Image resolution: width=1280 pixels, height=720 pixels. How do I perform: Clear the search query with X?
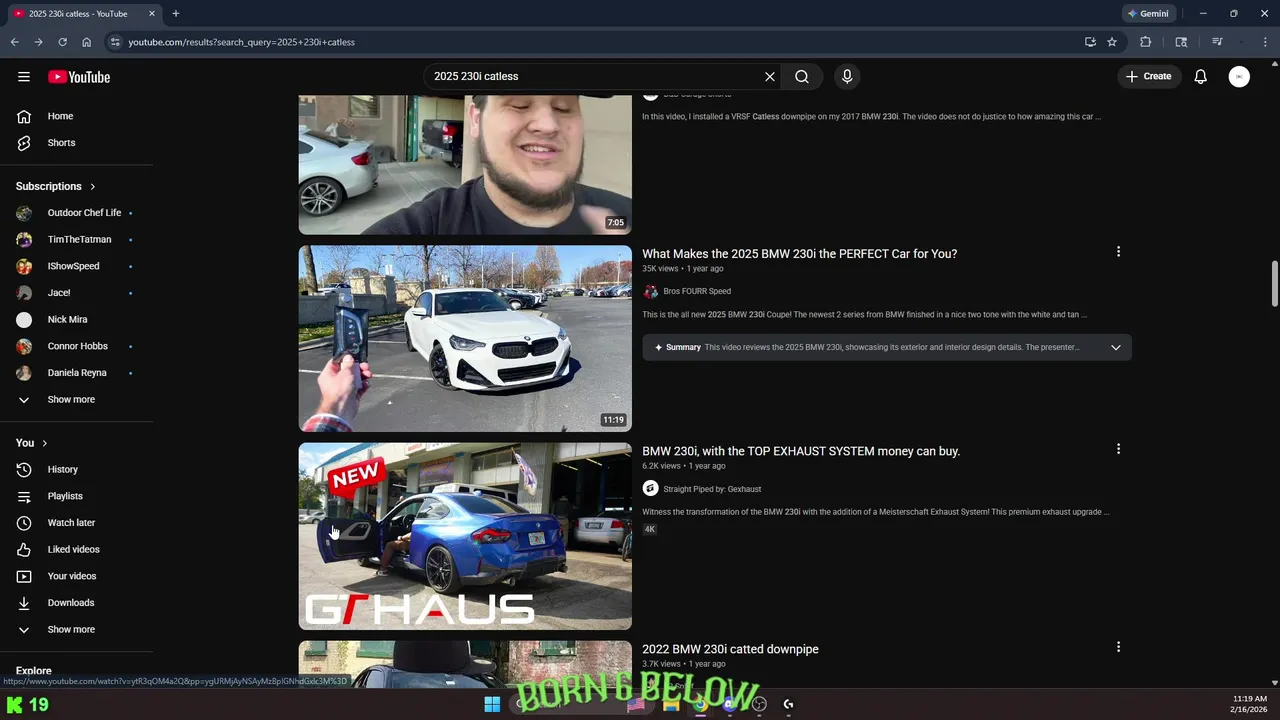[770, 77]
